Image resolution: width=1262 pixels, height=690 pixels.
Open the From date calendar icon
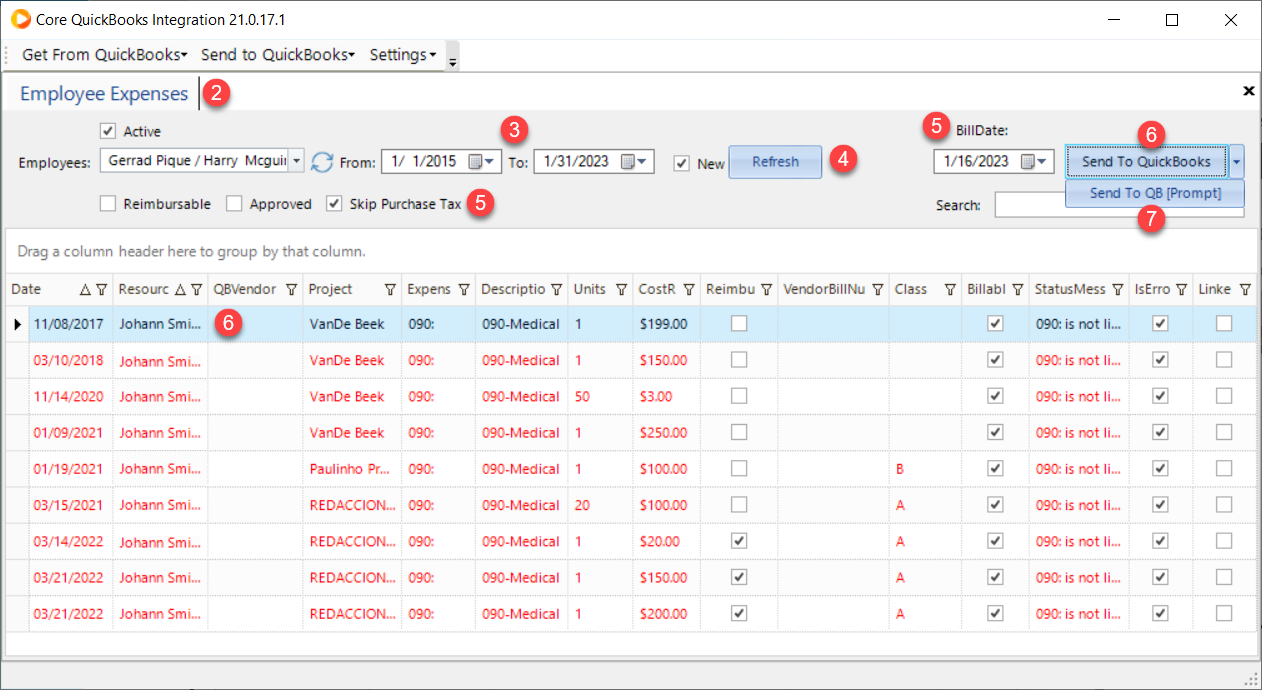pyautogui.click(x=476, y=161)
